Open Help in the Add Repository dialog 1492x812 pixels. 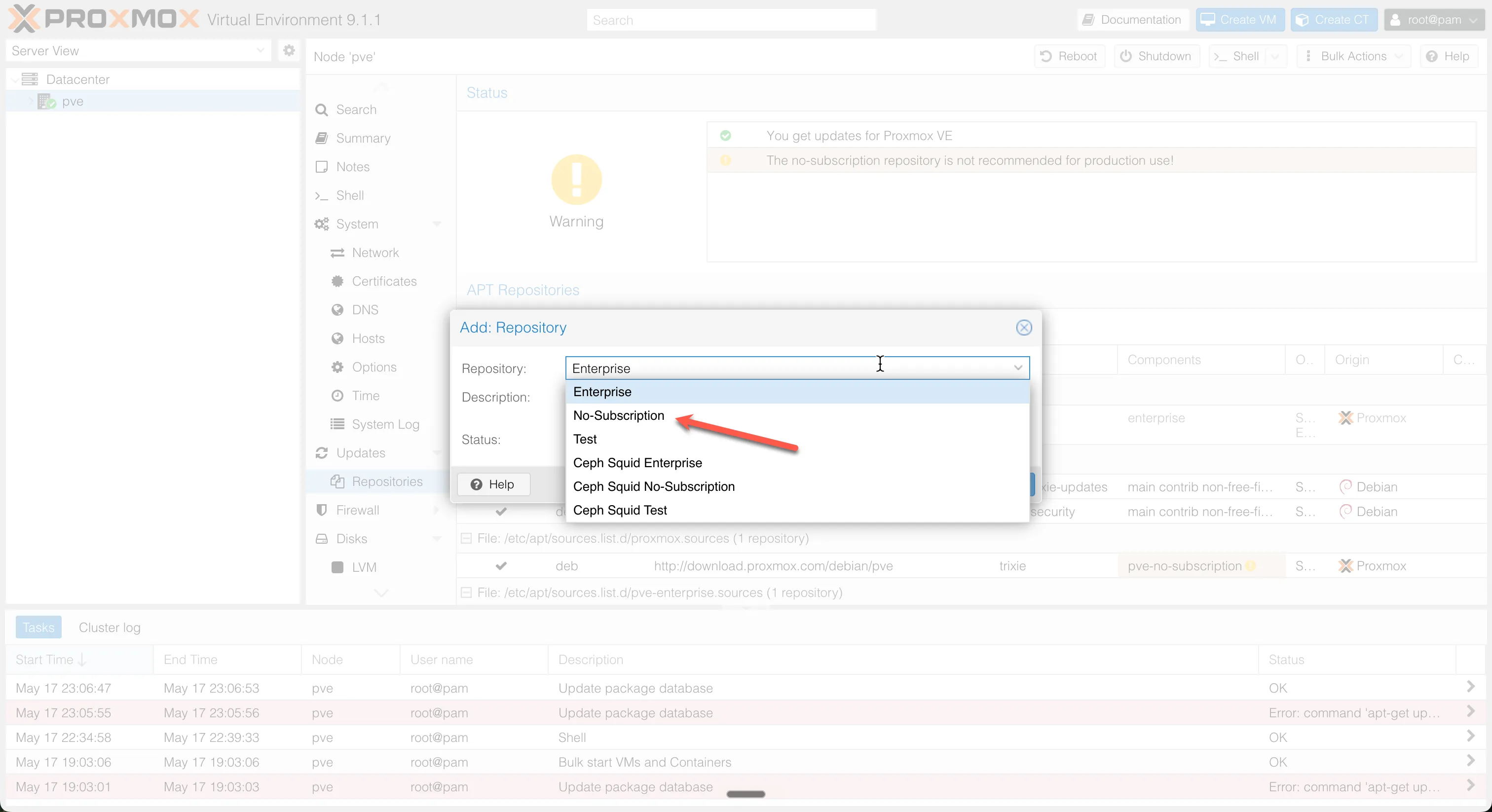tap(493, 484)
